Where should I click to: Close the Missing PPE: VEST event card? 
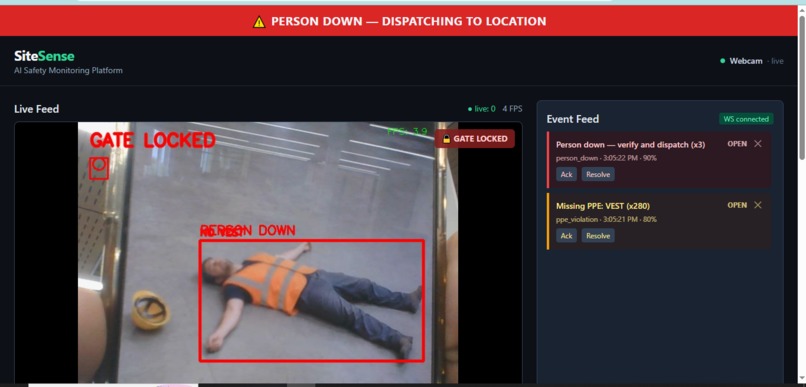[x=758, y=205]
